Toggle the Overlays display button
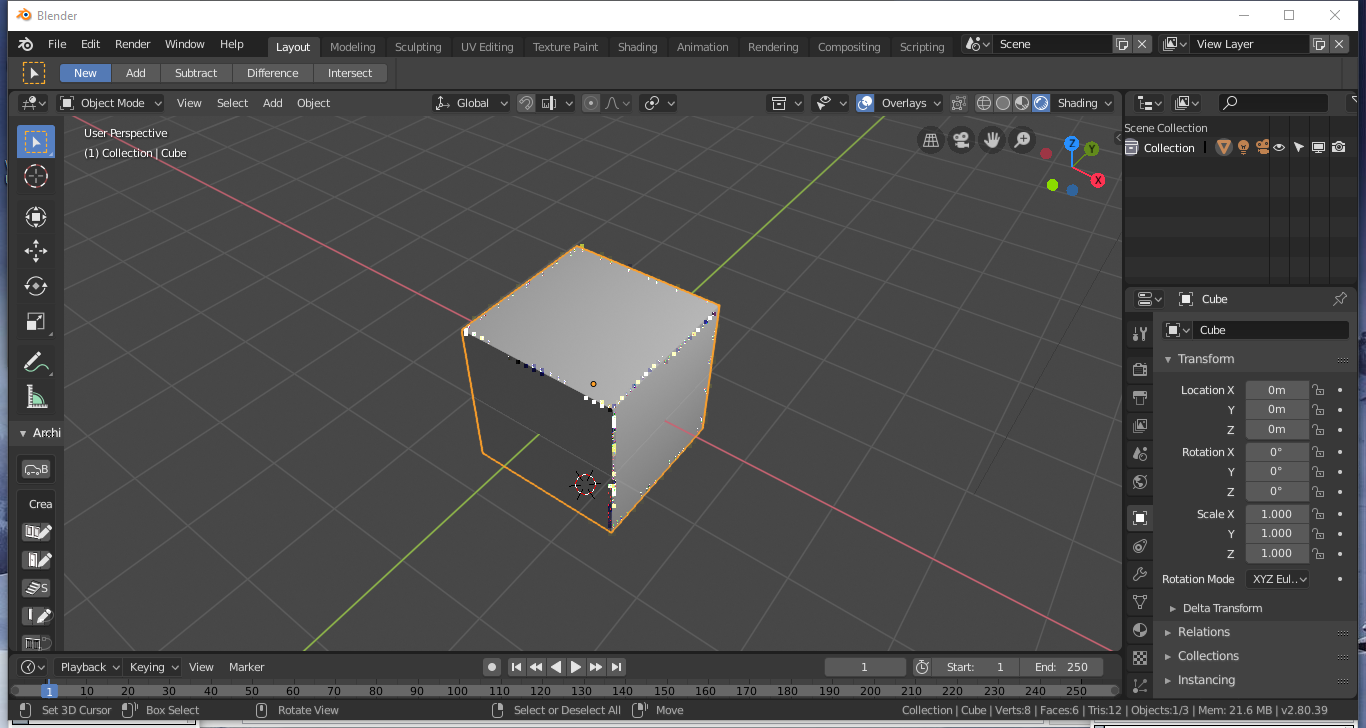Image resolution: width=1366 pixels, height=728 pixels. [x=865, y=103]
